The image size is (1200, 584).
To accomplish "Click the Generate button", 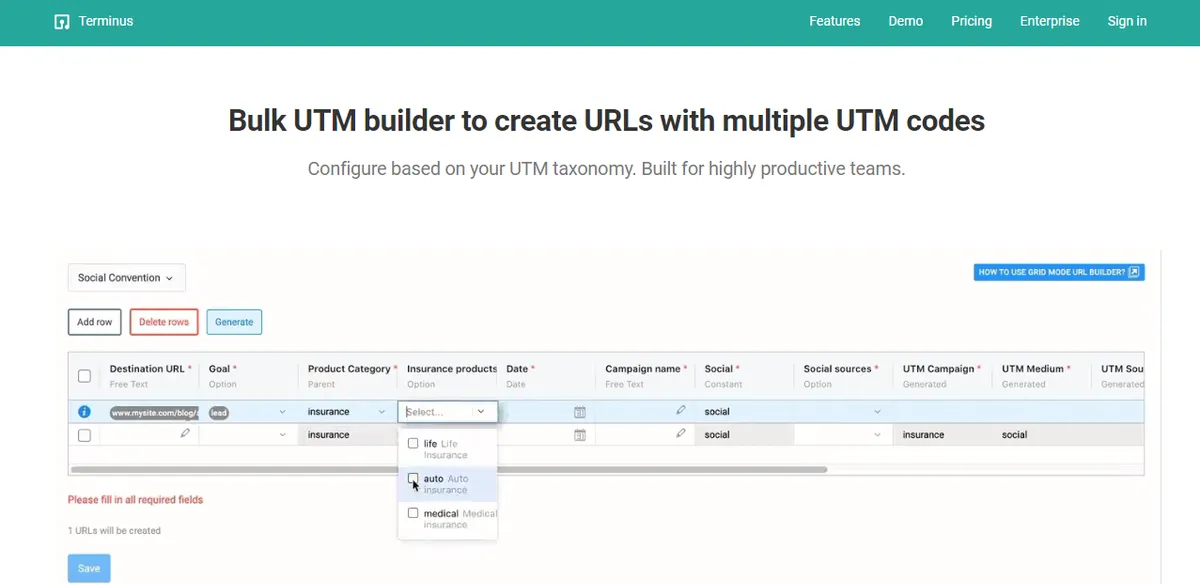I will (234, 321).
